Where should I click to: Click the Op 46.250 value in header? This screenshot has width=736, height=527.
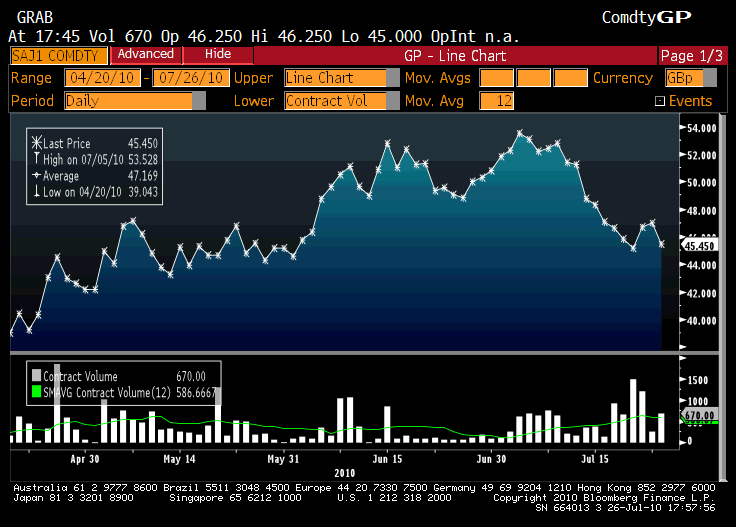point(201,36)
